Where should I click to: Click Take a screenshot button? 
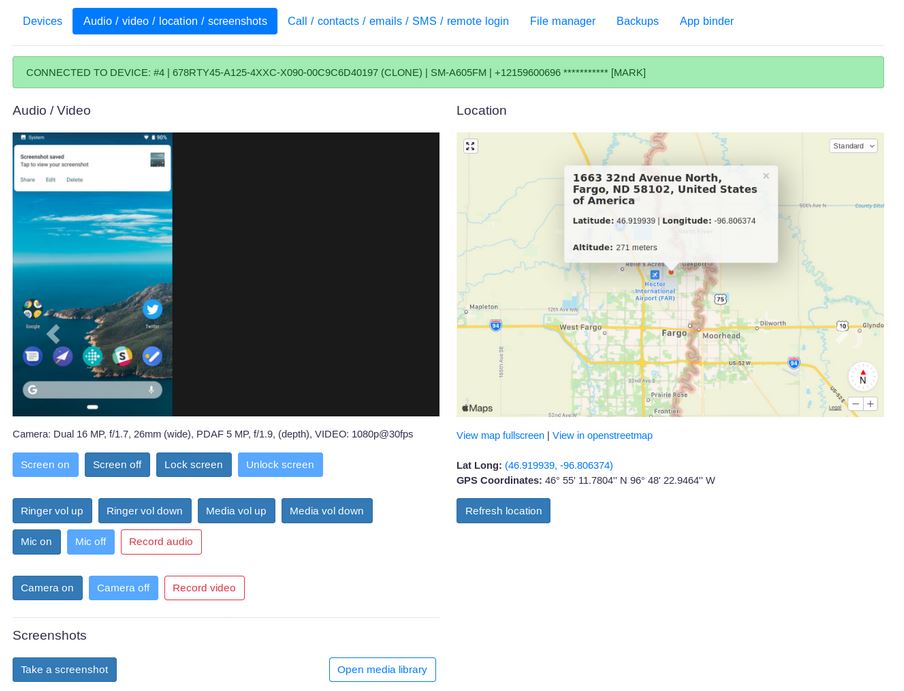coord(65,670)
